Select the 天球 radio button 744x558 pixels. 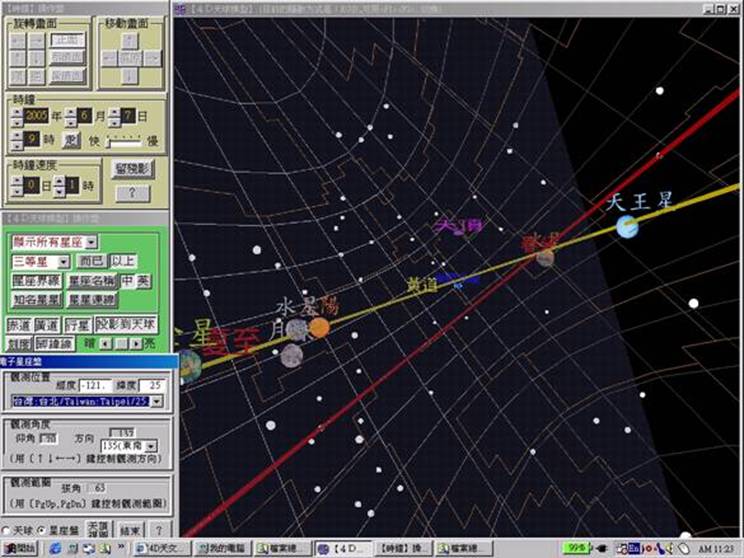tap(8, 529)
